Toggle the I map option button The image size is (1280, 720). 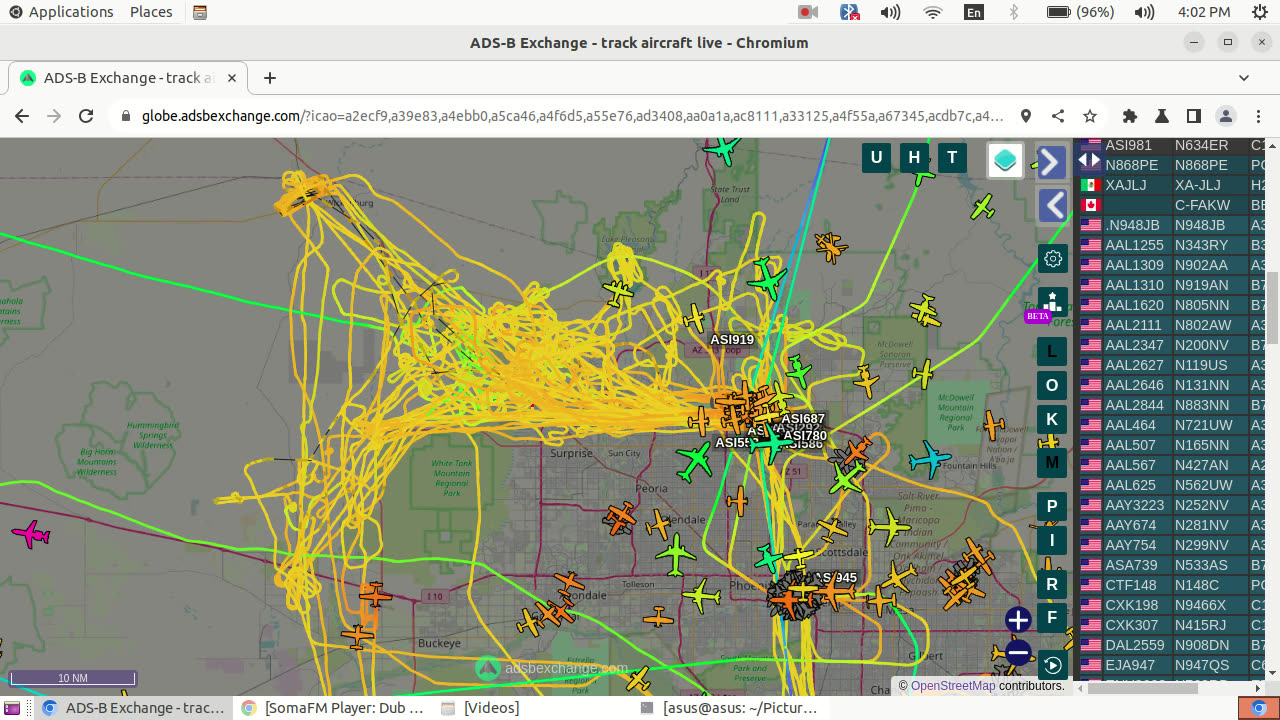(x=1051, y=541)
